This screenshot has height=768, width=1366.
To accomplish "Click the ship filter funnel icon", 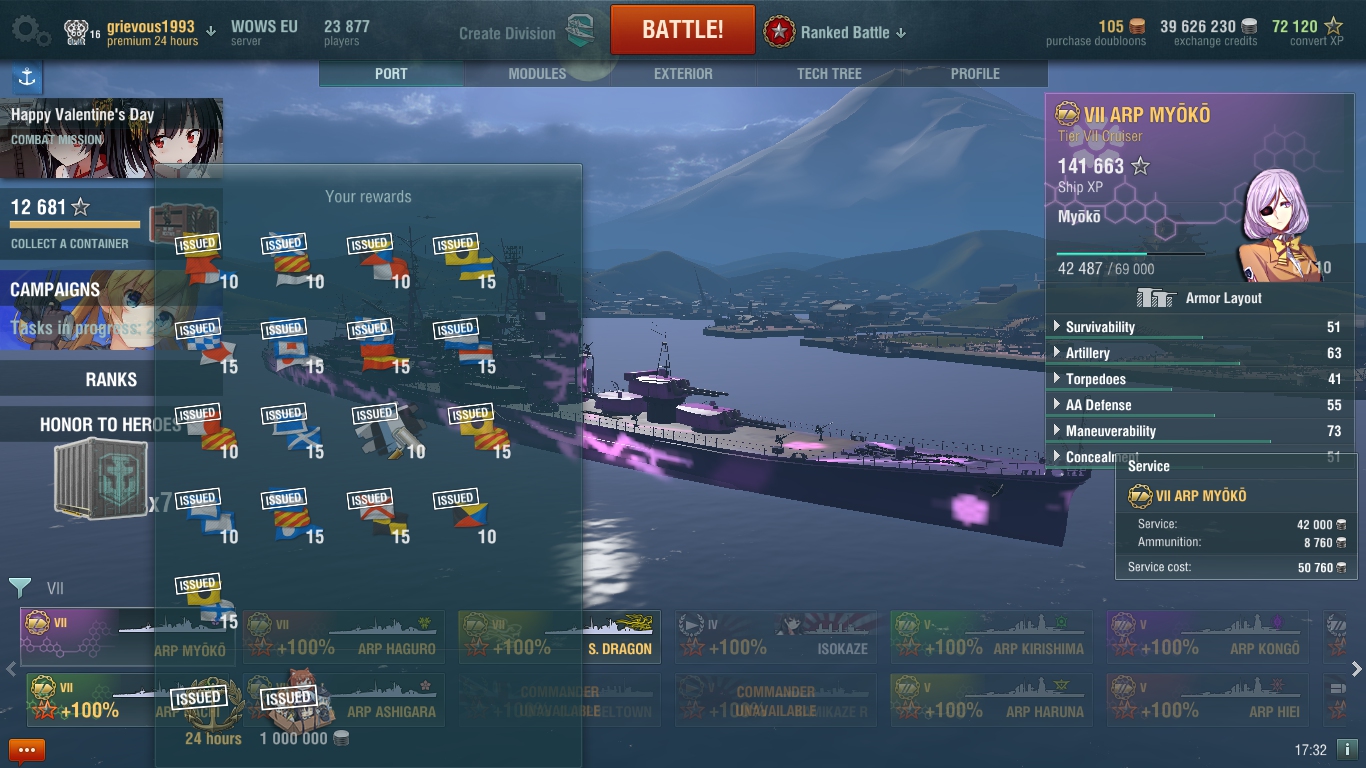I will [19, 587].
